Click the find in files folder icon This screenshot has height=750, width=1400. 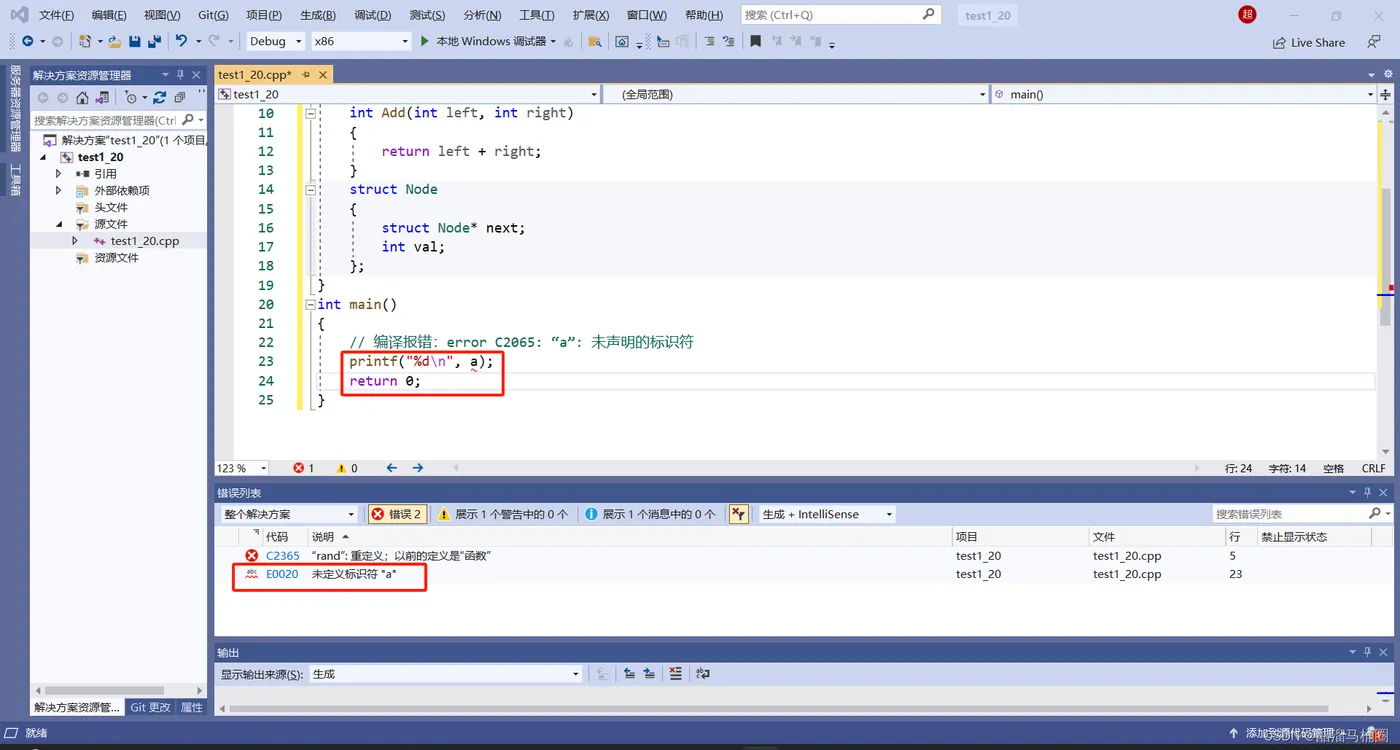(x=594, y=41)
